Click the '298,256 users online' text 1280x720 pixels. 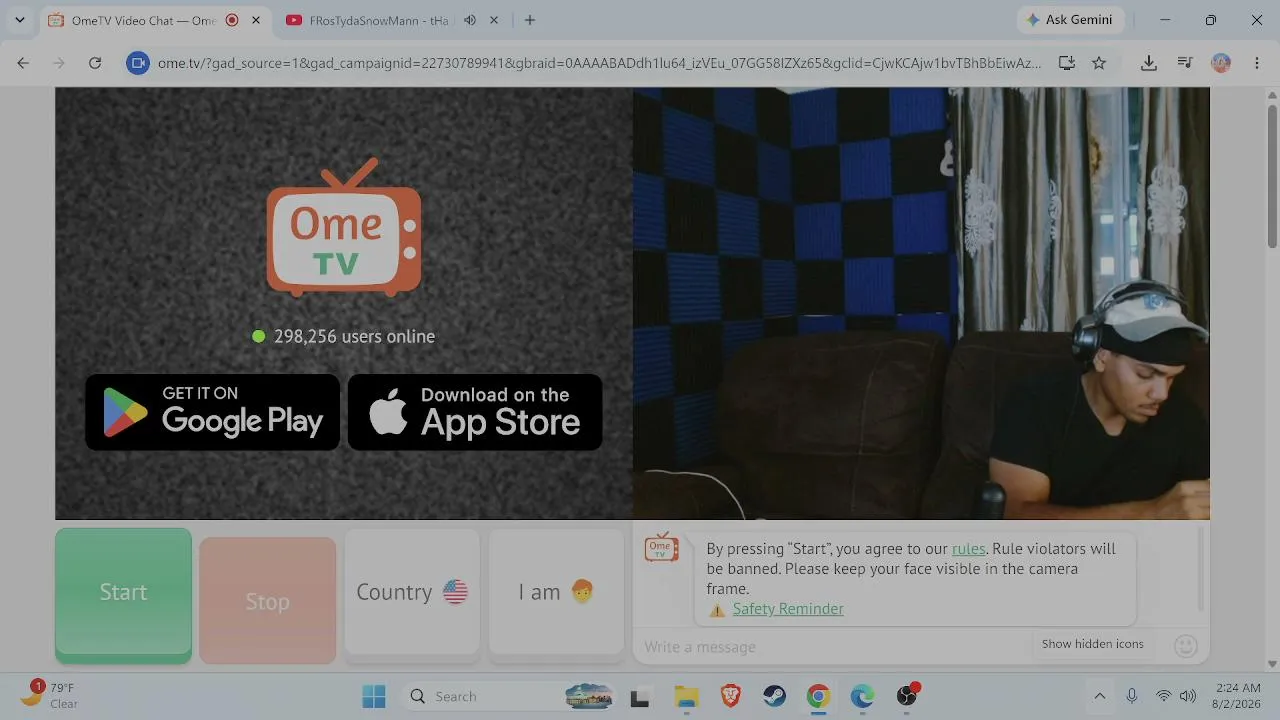point(354,337)
